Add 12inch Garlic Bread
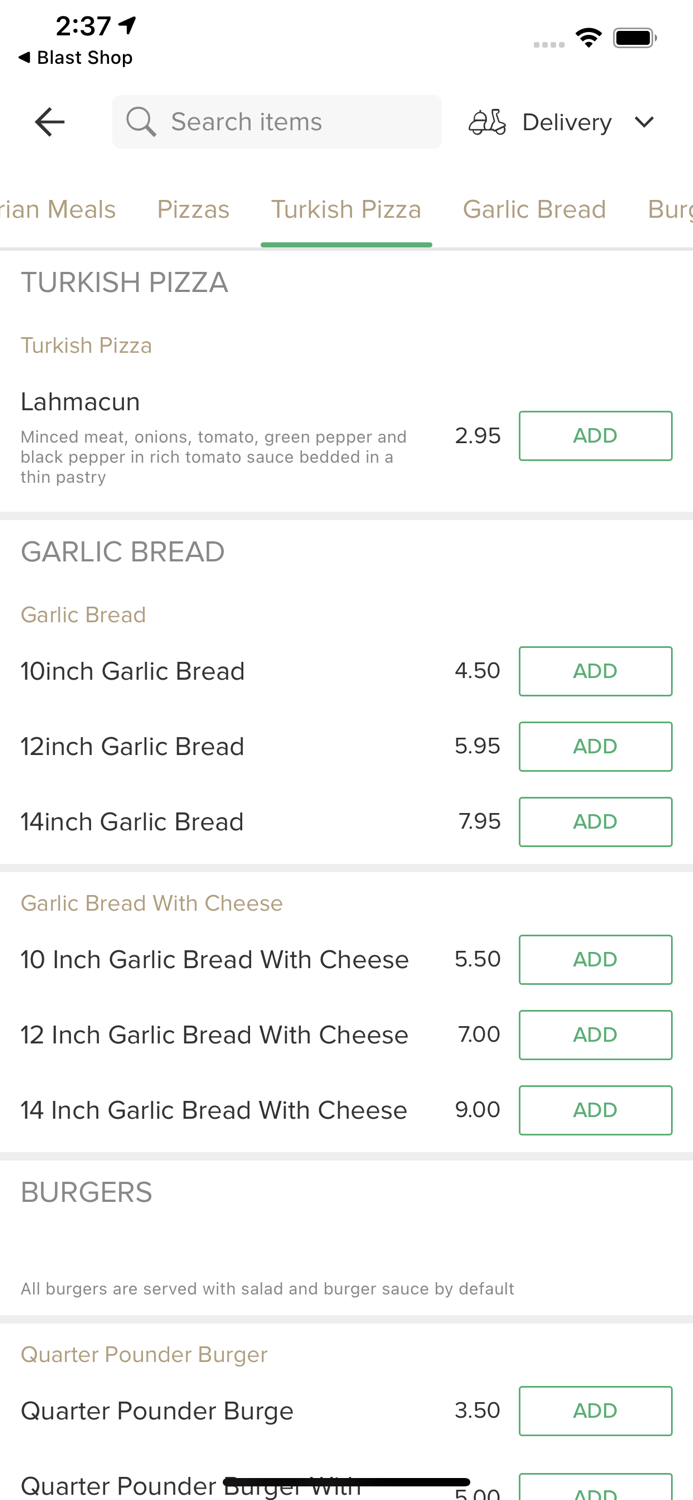The height and width of the screenshot is (1500, 693). coord(595,746)
